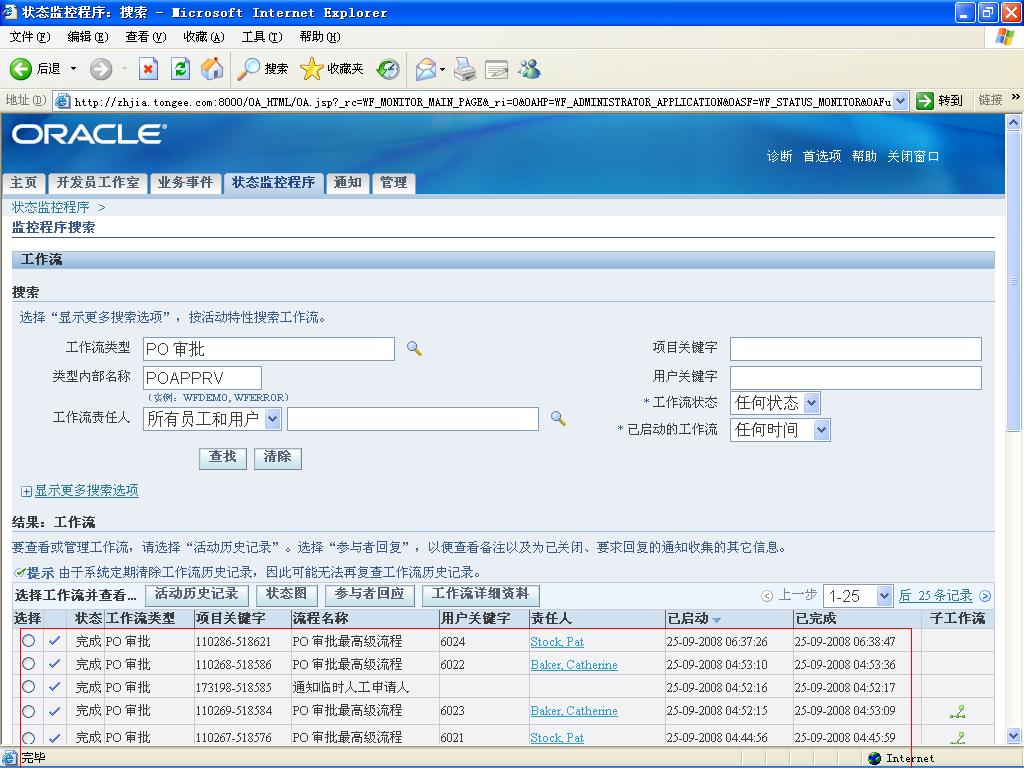Select radio for row 110286-518621
Image resolution: width=1024 pixels, height=768 pixels.
(28, 641)
